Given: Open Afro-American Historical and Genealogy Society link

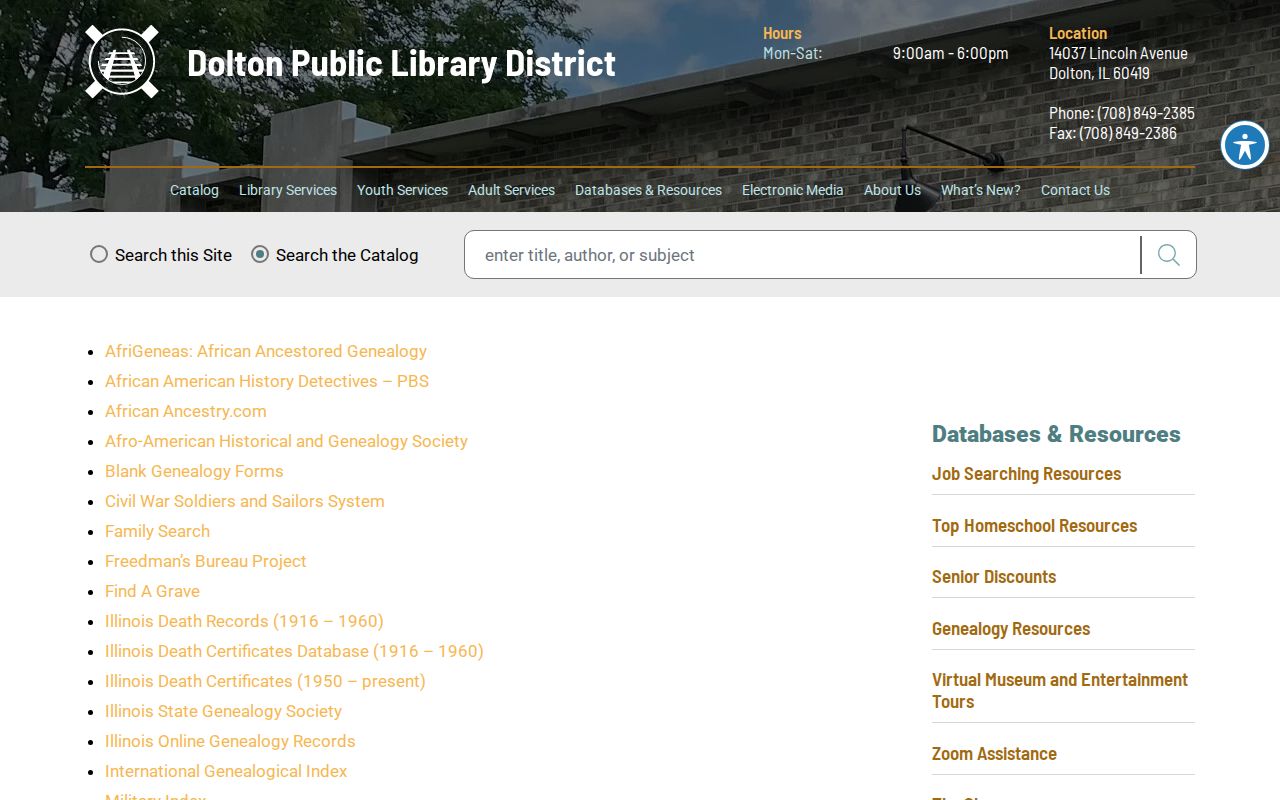Looking at the screenshot, I should click(x=286, y=441).
